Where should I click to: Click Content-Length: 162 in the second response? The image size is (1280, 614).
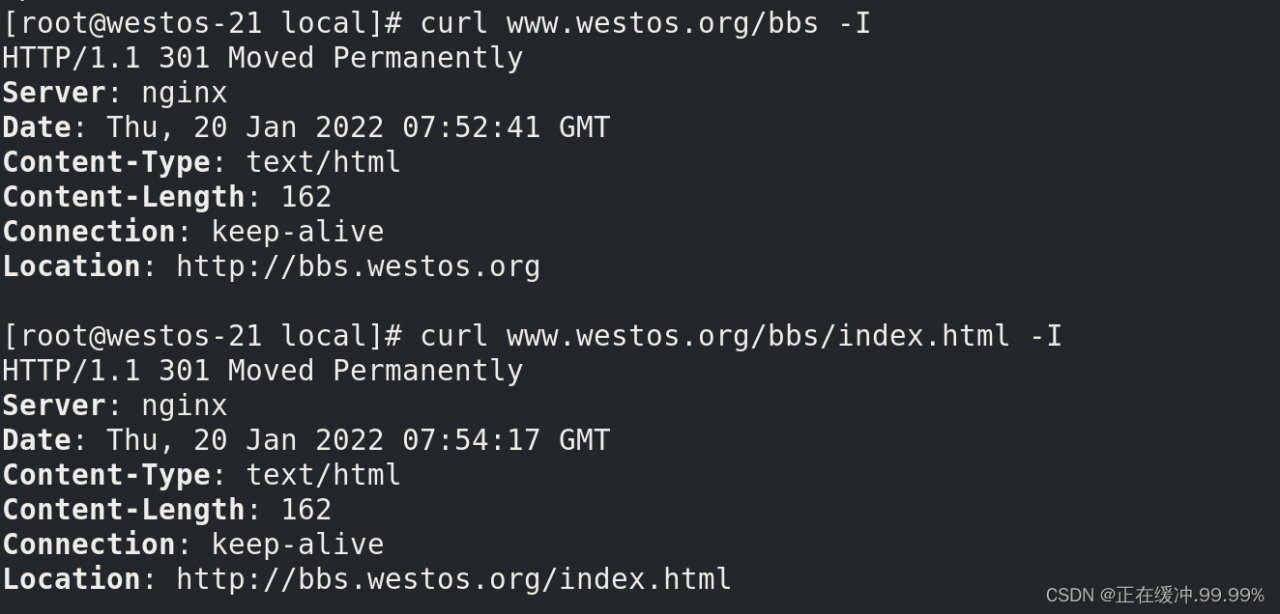point(166,510)
